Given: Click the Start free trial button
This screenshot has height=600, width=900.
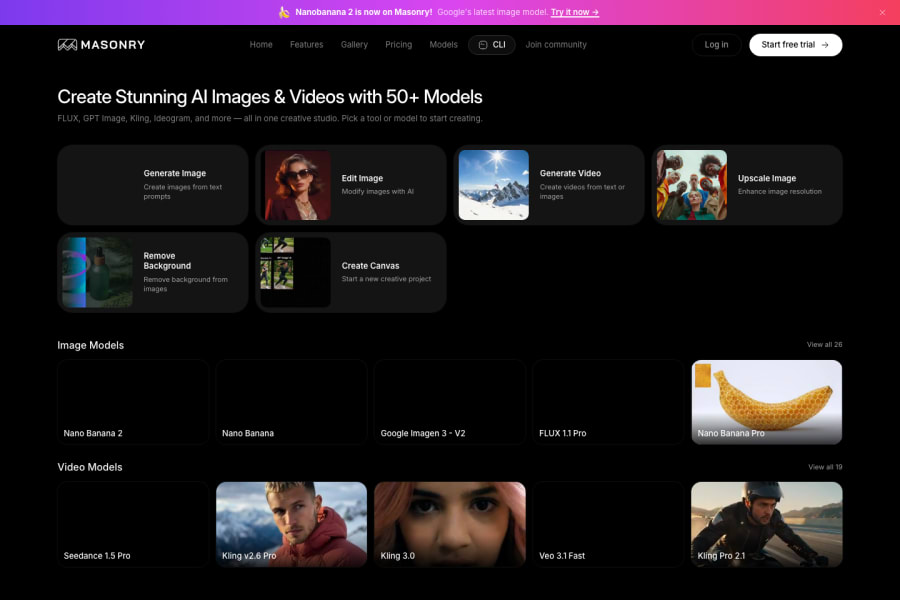Looking at the screenshot, I should pos(796,45).
